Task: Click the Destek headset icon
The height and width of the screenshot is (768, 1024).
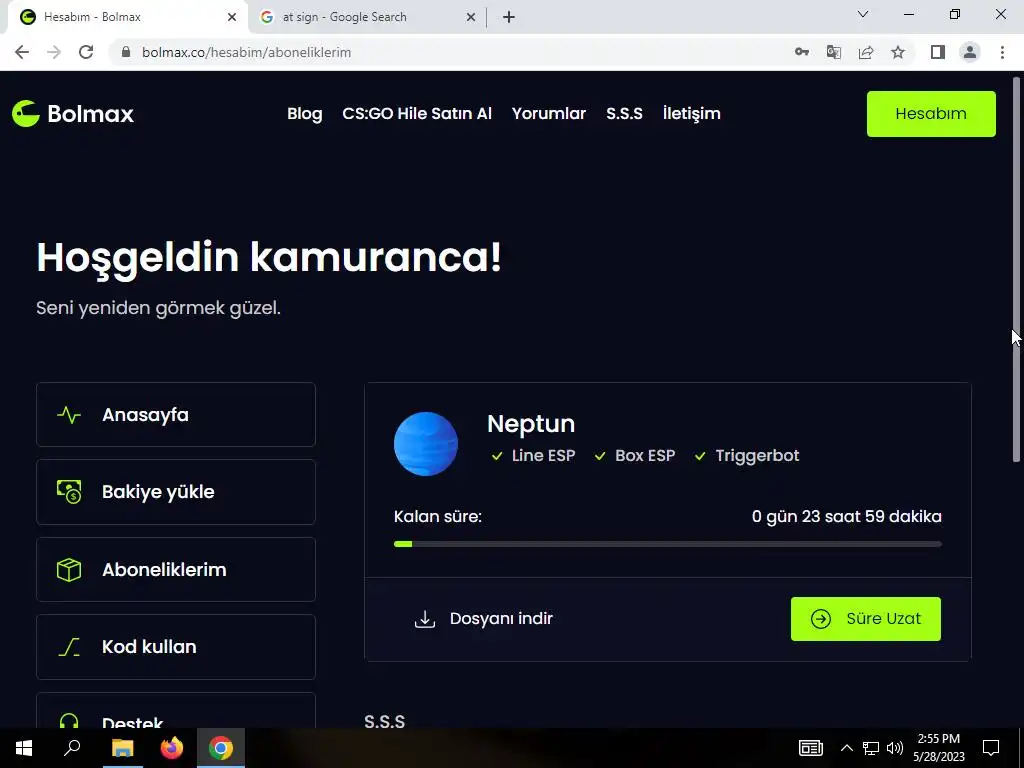Action: tap(69, 721)
